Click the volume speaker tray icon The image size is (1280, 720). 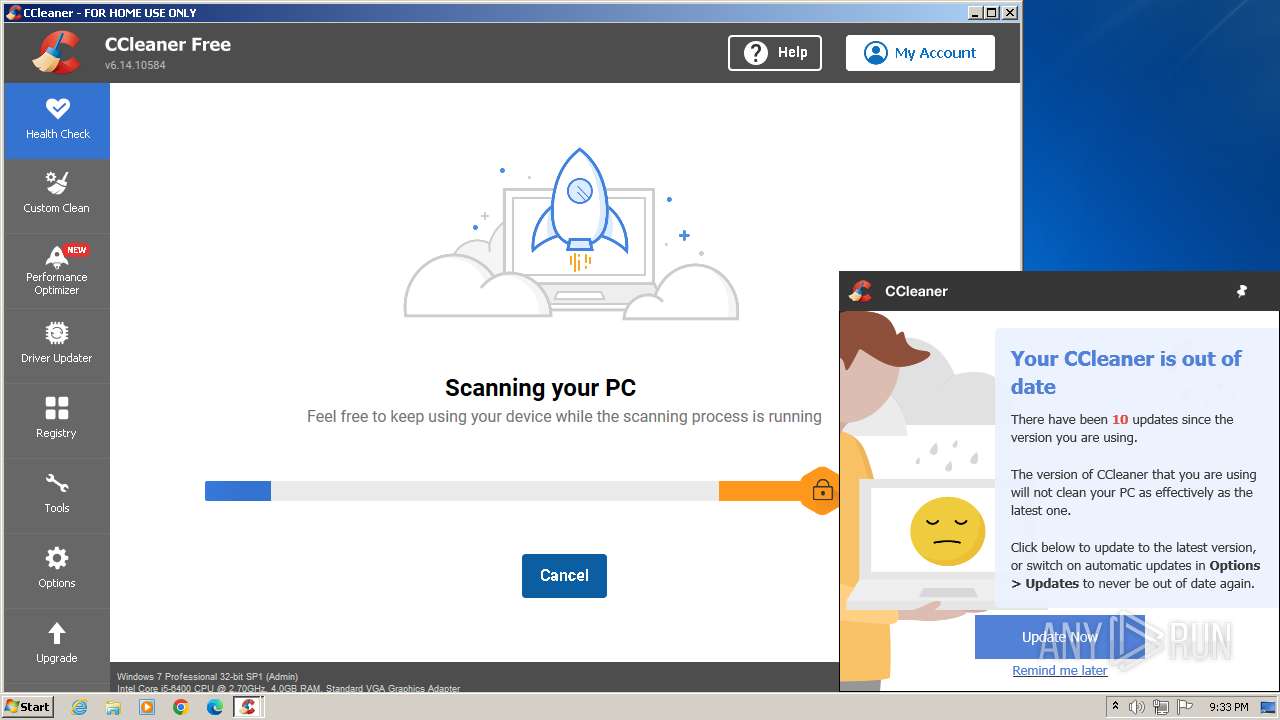[1137, 707]
